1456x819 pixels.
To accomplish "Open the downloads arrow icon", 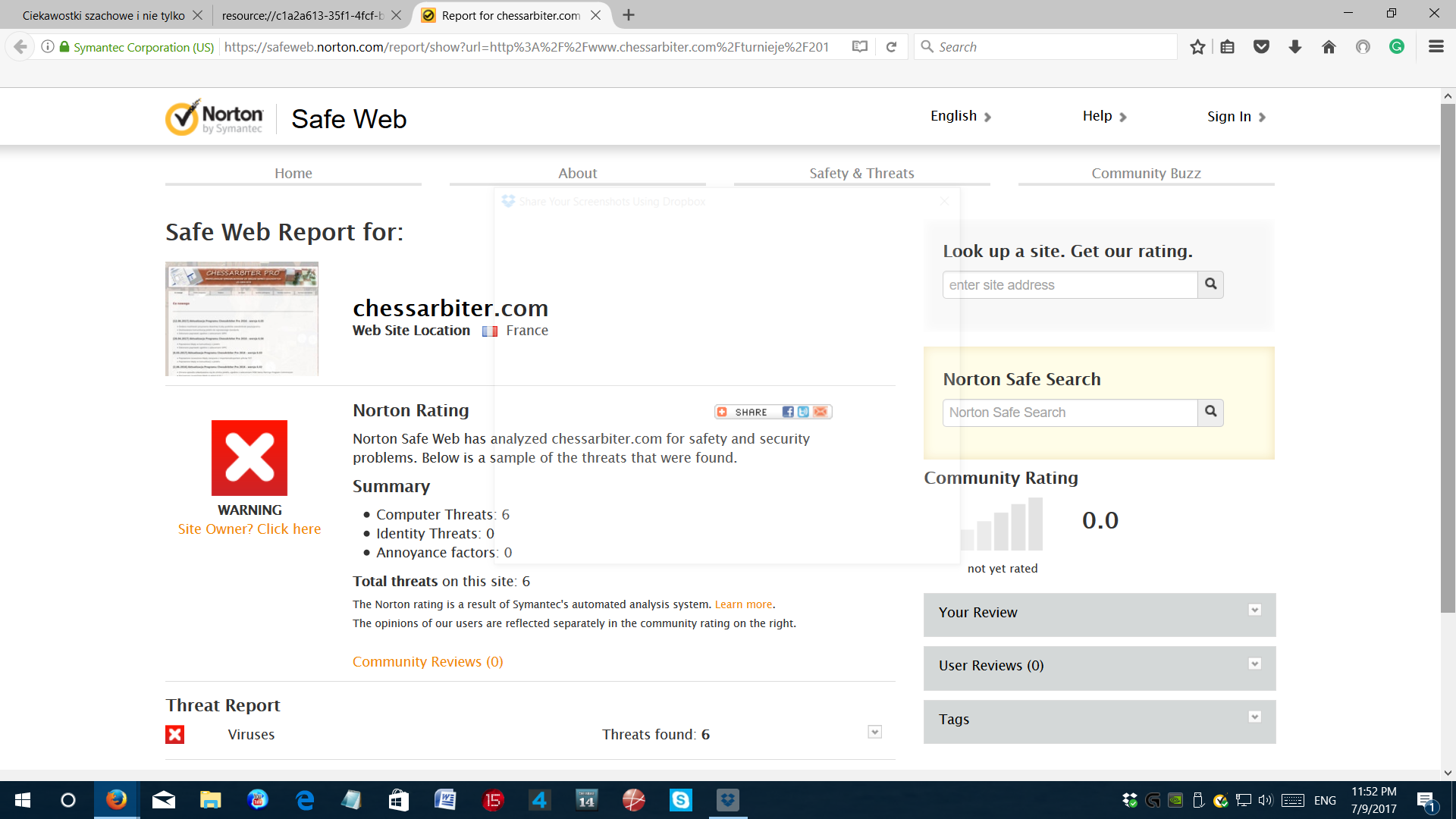I will click(x=1295, y=47).
